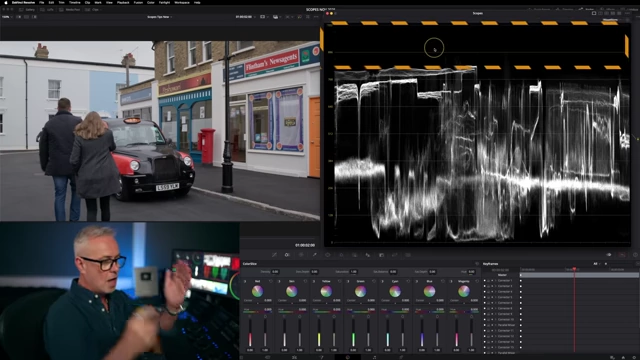Expand the Corrector 1 keyframe track

[495, 280]
